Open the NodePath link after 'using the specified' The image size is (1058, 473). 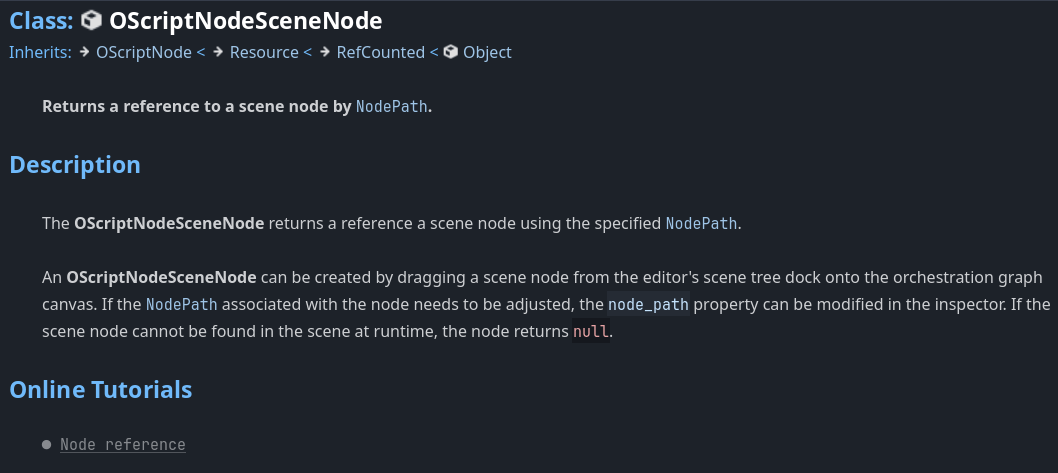click(702, 223)
